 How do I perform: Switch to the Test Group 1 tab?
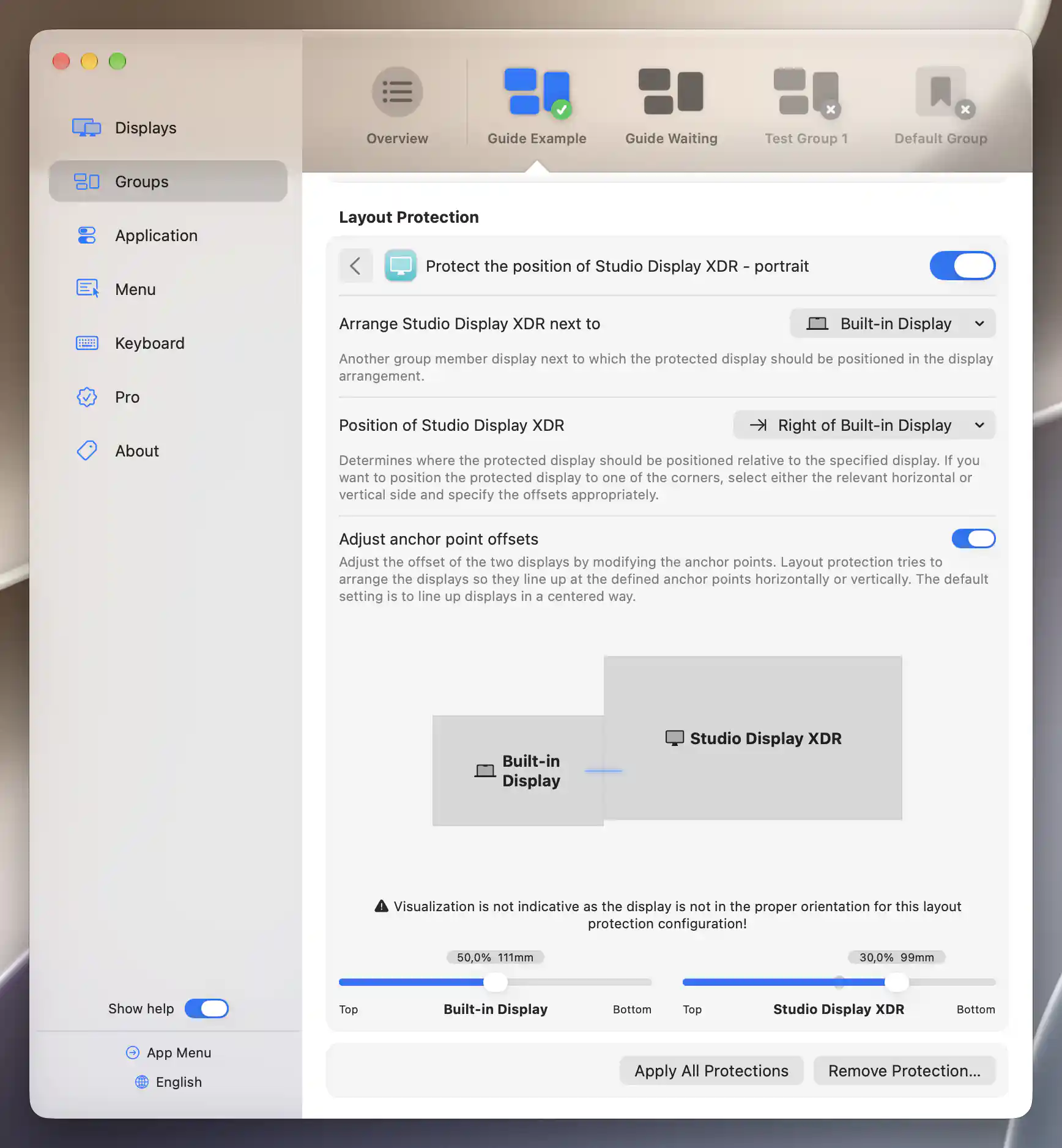click(x=806, y=106)
